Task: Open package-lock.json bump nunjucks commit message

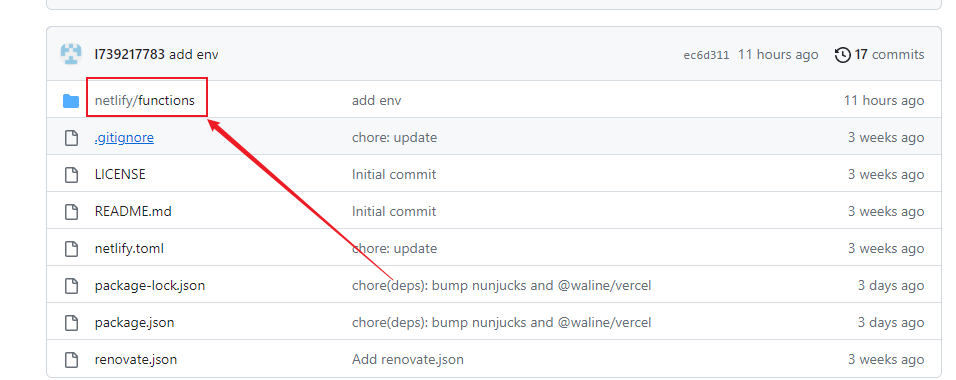Action: pyautogui.click(x=501, y=285)
